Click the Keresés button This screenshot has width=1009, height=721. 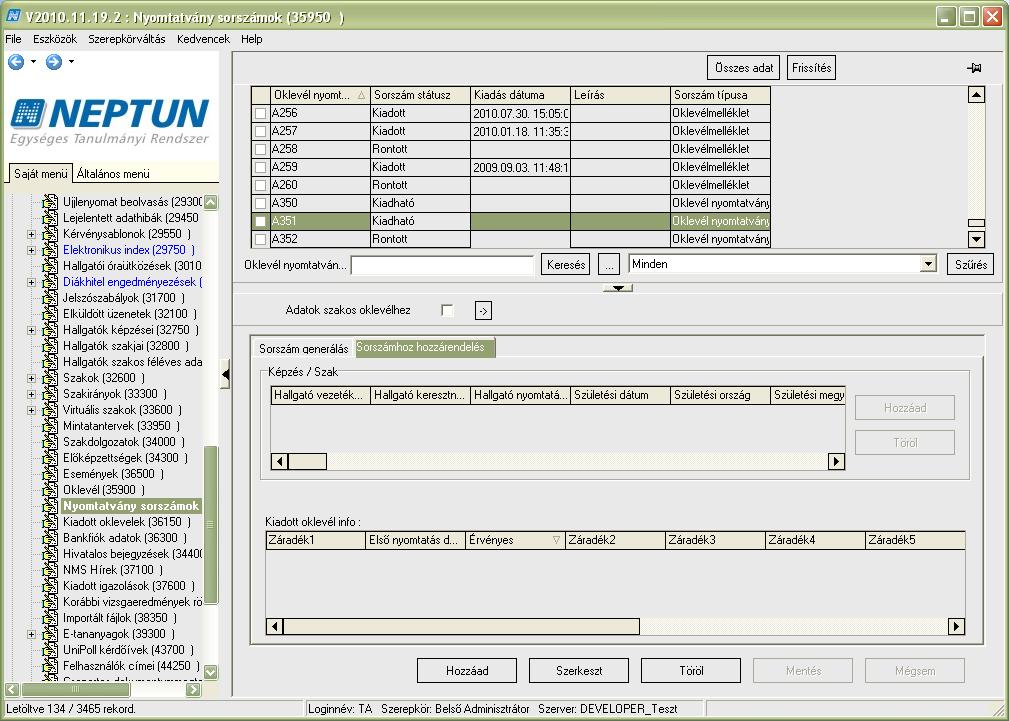(x=566, y=265)
